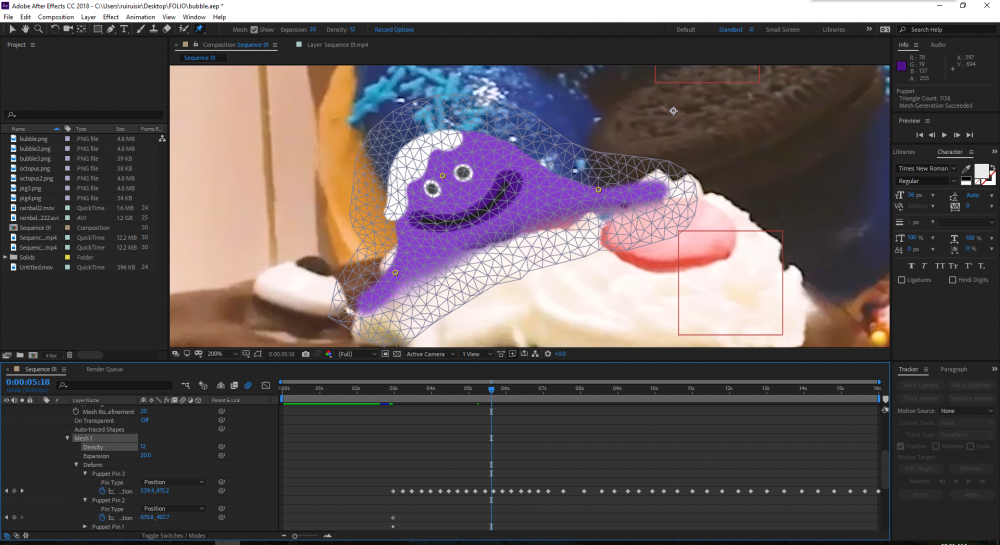This screenshot has width=1000, height=545.
Task: Click Toggle Switches / Modes button
Action: pos(173,535)
